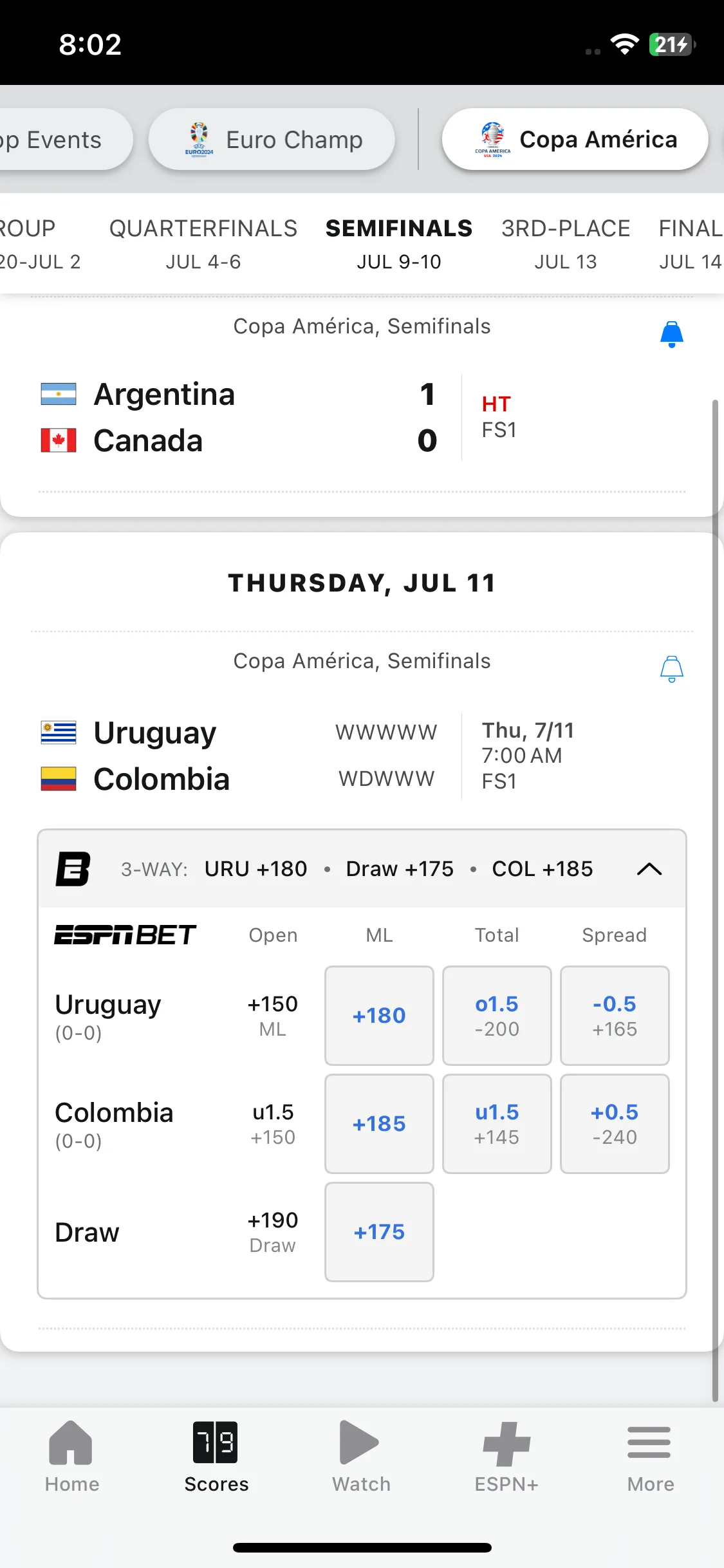The height and width of the screenshot is (1568, 724).
Task: Open the ESPN+ plus icon
Action: click(506, 1444)
